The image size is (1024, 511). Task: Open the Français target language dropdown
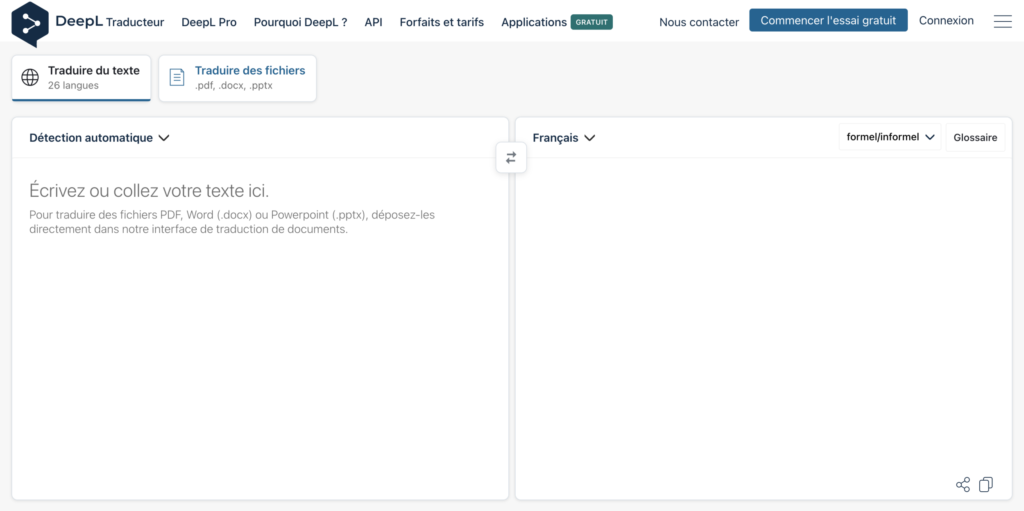click(564, 138)
